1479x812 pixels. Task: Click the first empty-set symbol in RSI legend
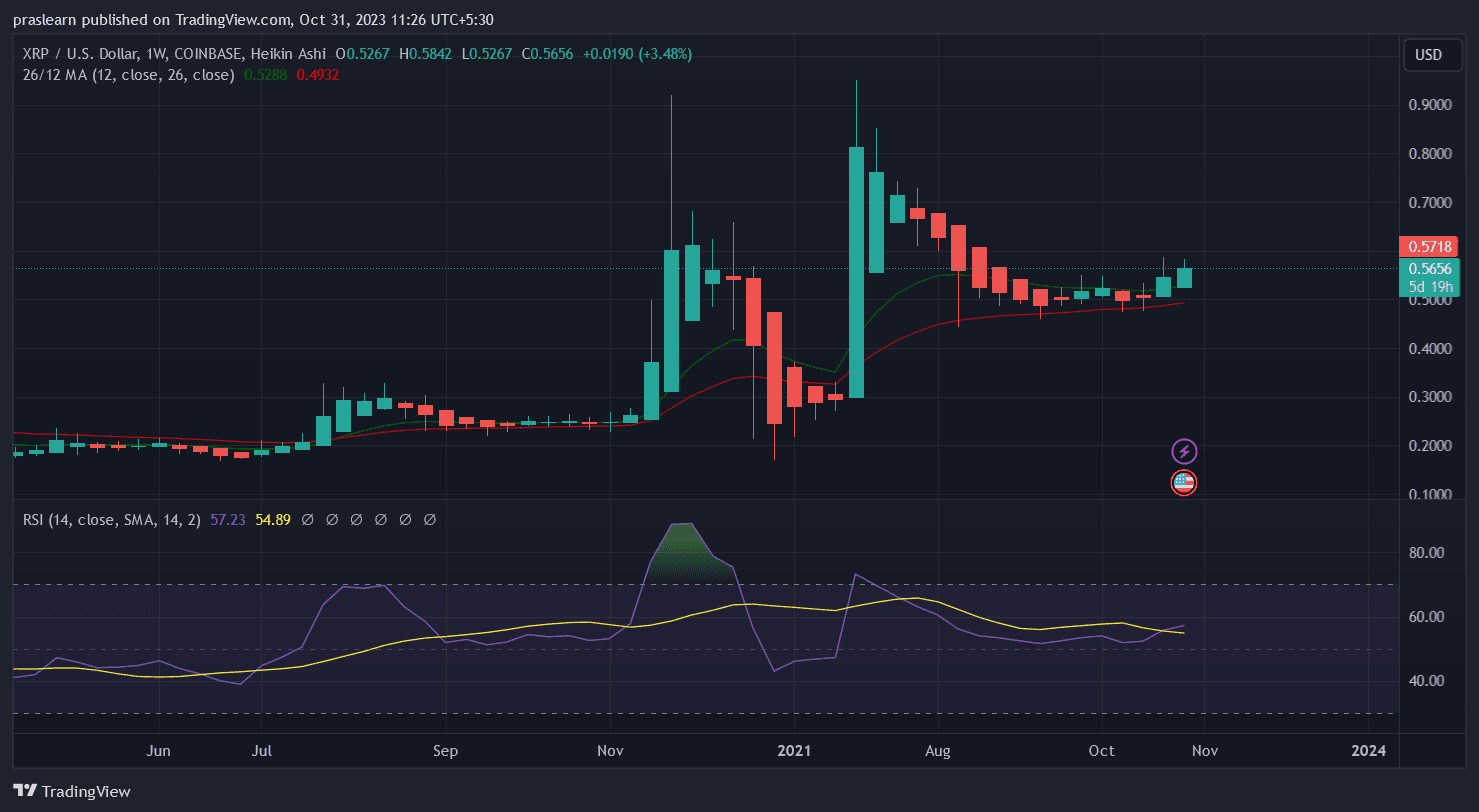[308, 520]
